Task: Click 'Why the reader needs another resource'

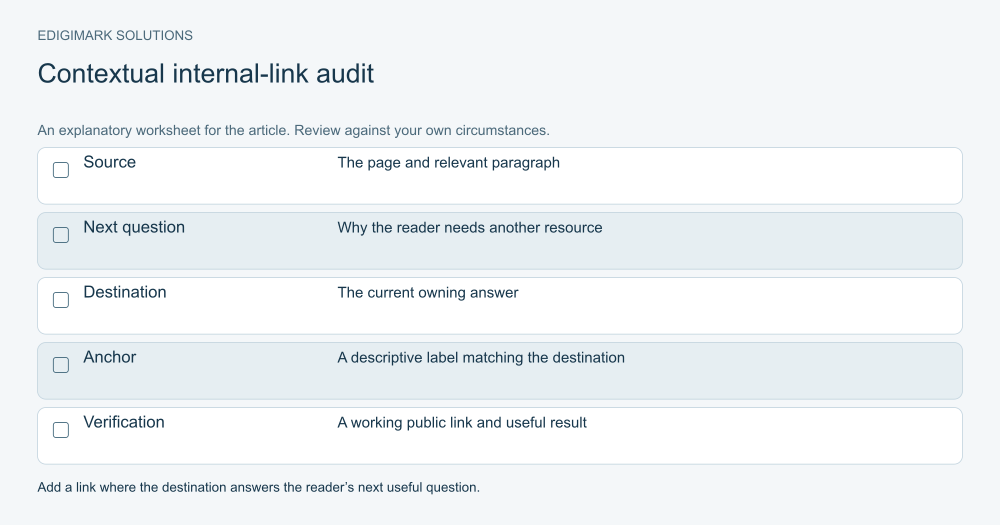Action: click(469, 228)
